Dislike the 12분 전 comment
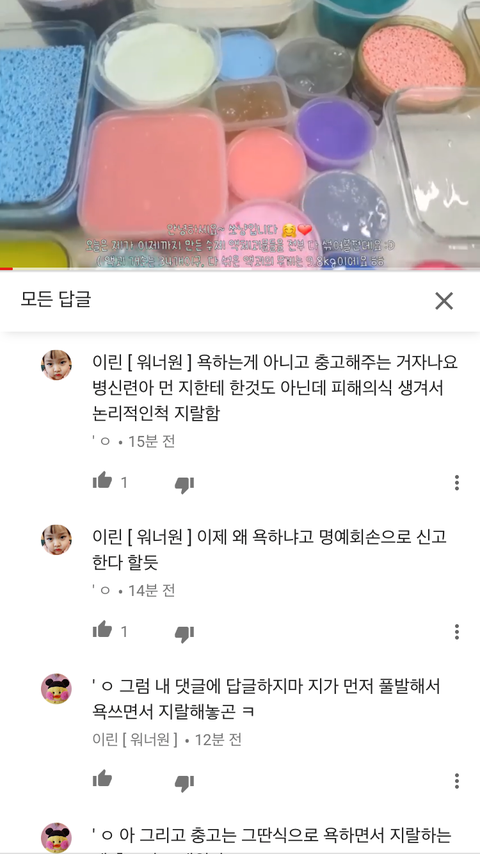The height and width of the screenshot is (854, 480). click(184, 783)
